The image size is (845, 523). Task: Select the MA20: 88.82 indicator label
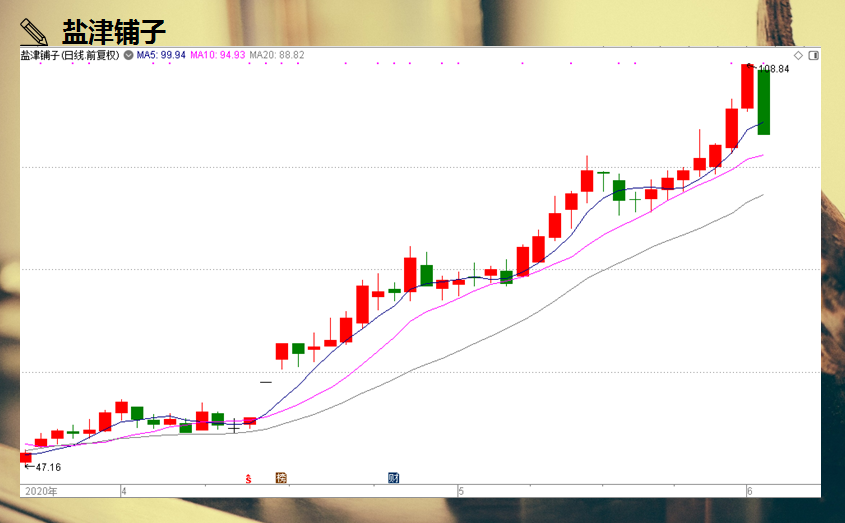(276, 55)
